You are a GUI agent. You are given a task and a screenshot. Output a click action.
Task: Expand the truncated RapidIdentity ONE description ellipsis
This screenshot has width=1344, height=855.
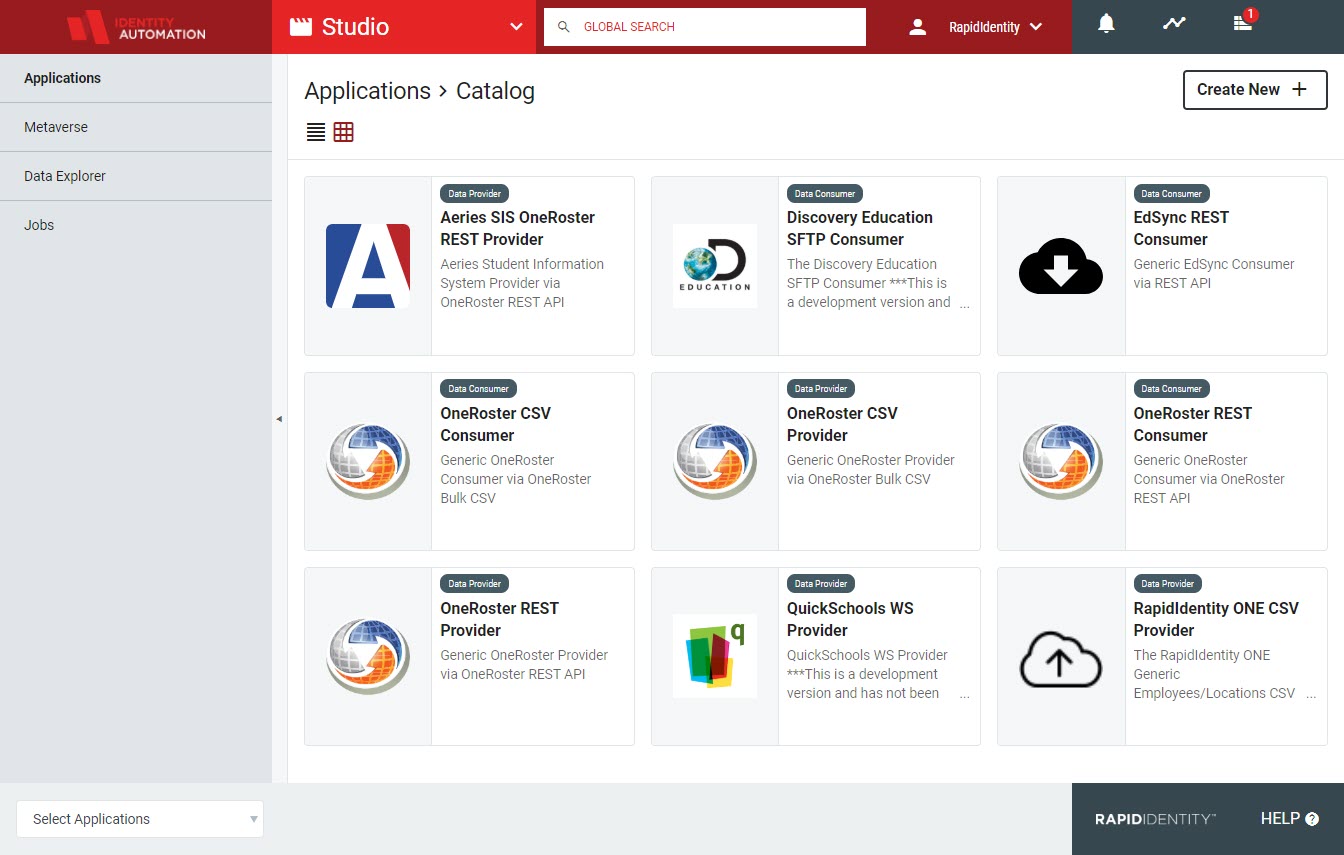[x=1311, y=694]
